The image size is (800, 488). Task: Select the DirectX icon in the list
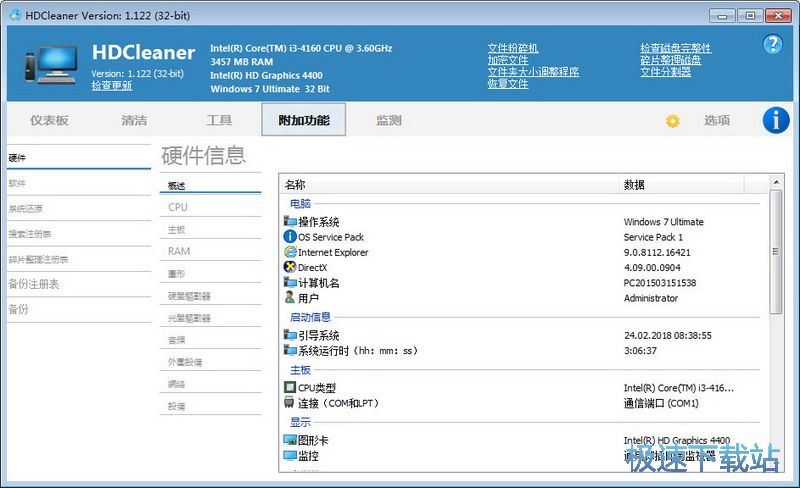(290, 267)
